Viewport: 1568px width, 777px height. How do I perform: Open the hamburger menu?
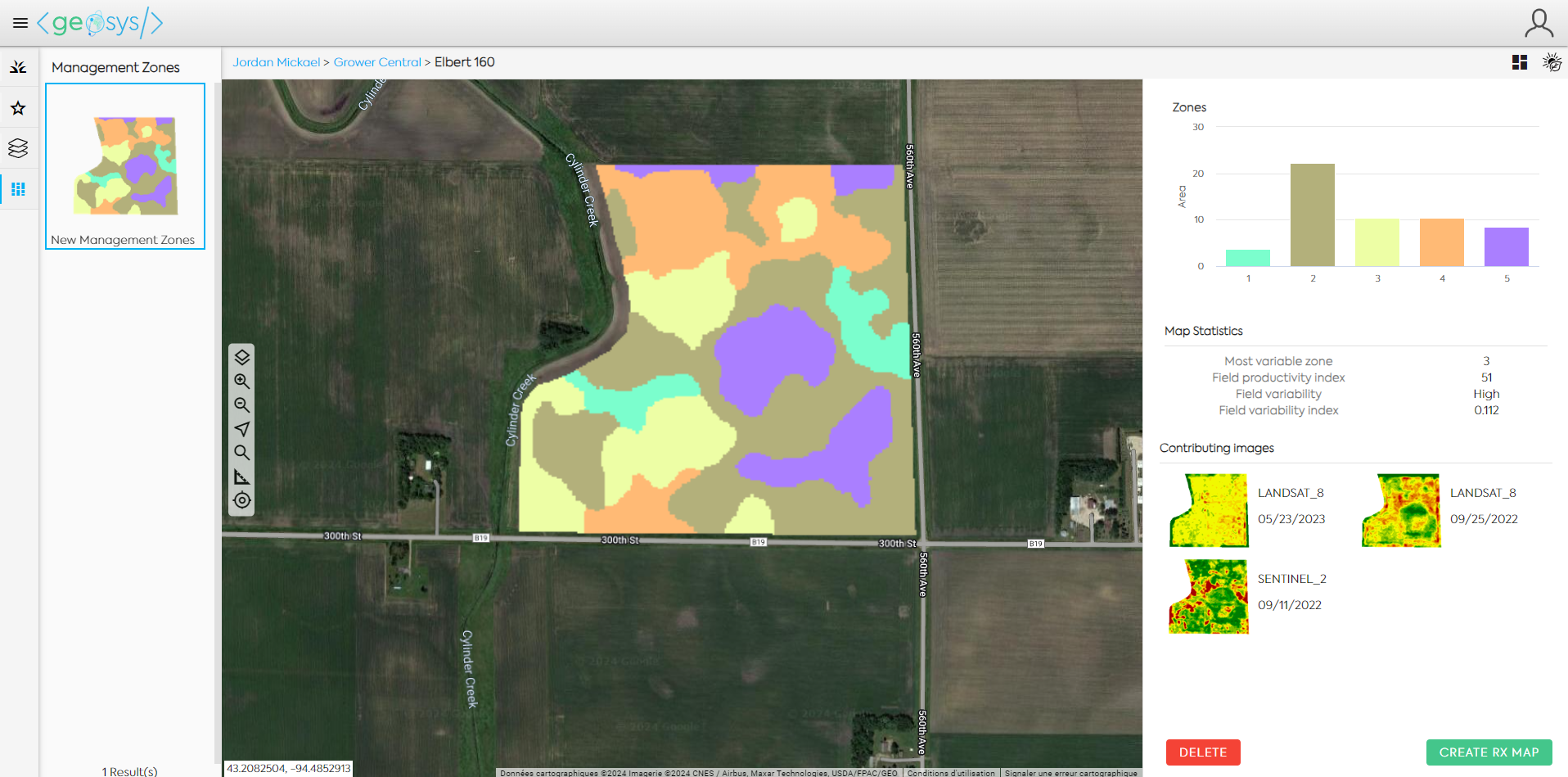point(20,23)
